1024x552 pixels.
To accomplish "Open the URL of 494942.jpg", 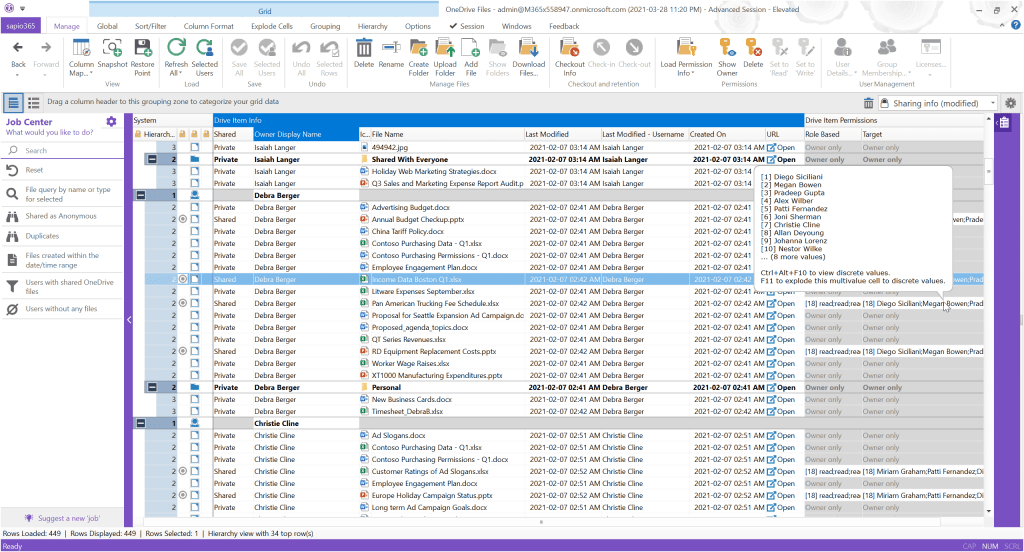I will point(780,148).
